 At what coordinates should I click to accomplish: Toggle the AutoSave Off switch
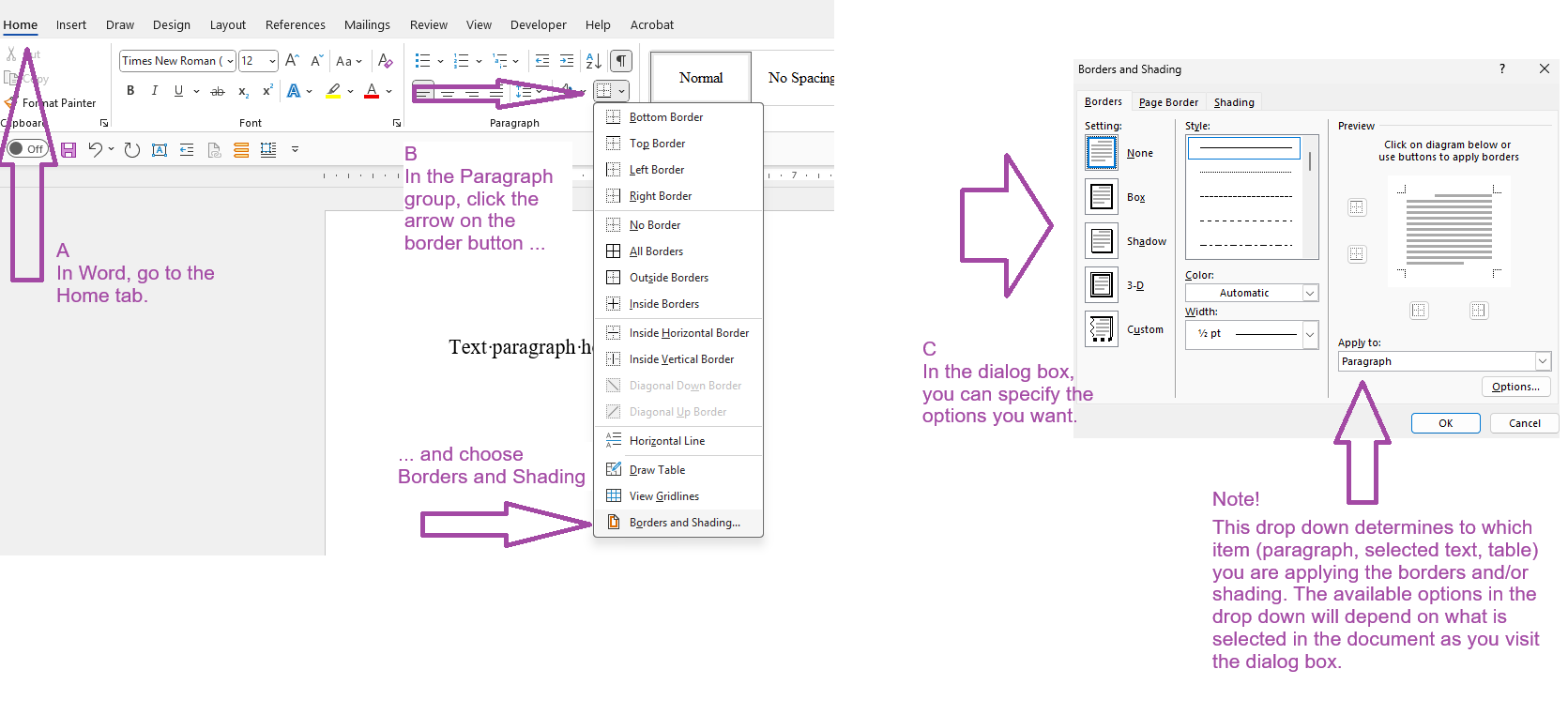click(x=26, y=148)
